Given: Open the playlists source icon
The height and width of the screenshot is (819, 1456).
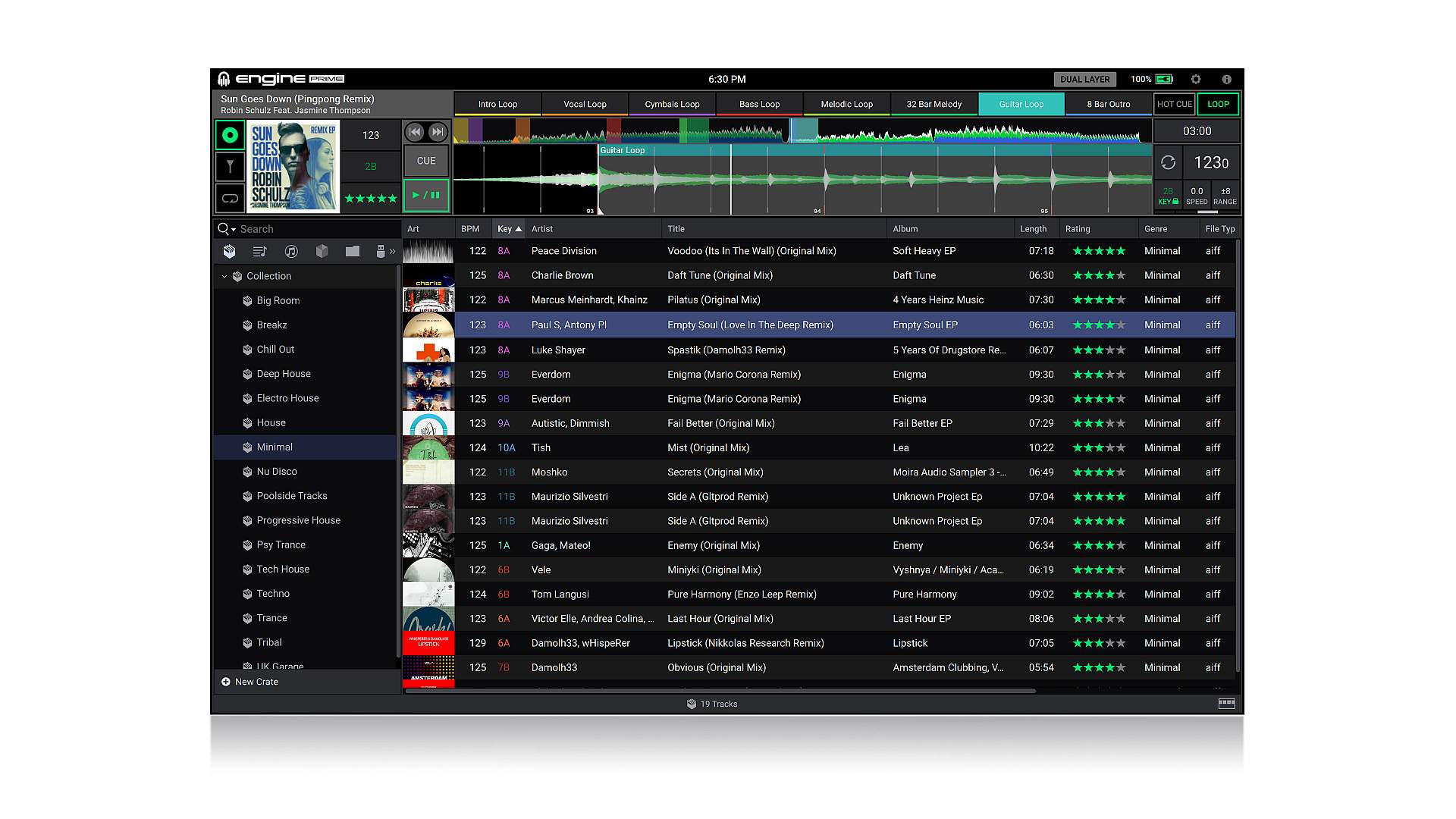Looking at the screenshot, I should click(x=260, y=251).
